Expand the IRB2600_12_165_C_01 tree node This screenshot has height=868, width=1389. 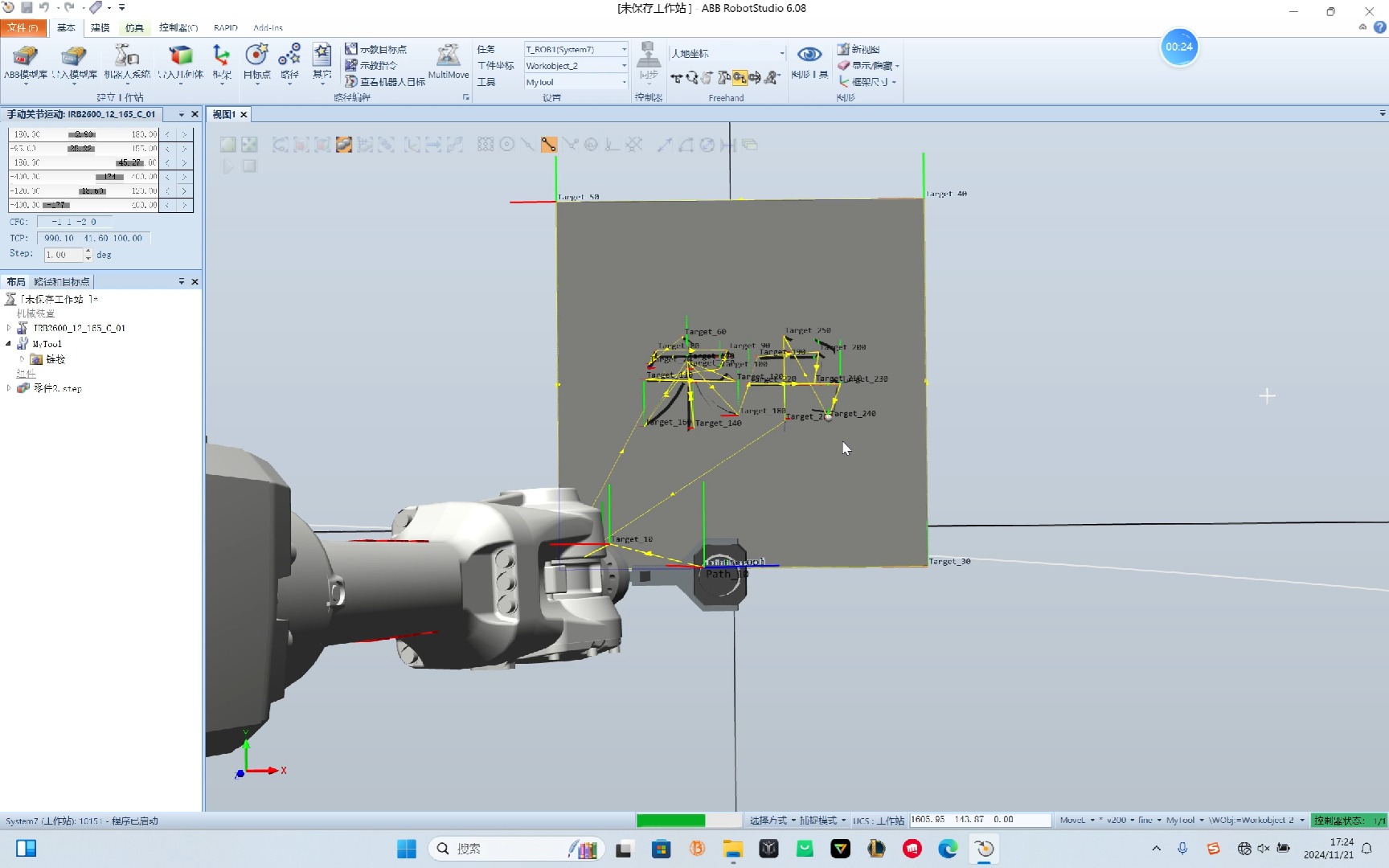[9, 328]
